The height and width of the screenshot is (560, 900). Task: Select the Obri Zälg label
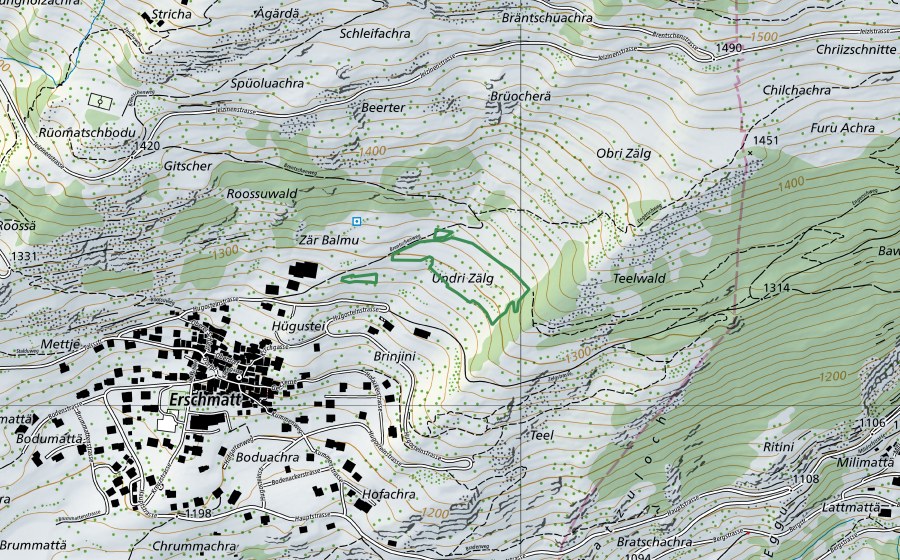624,154
